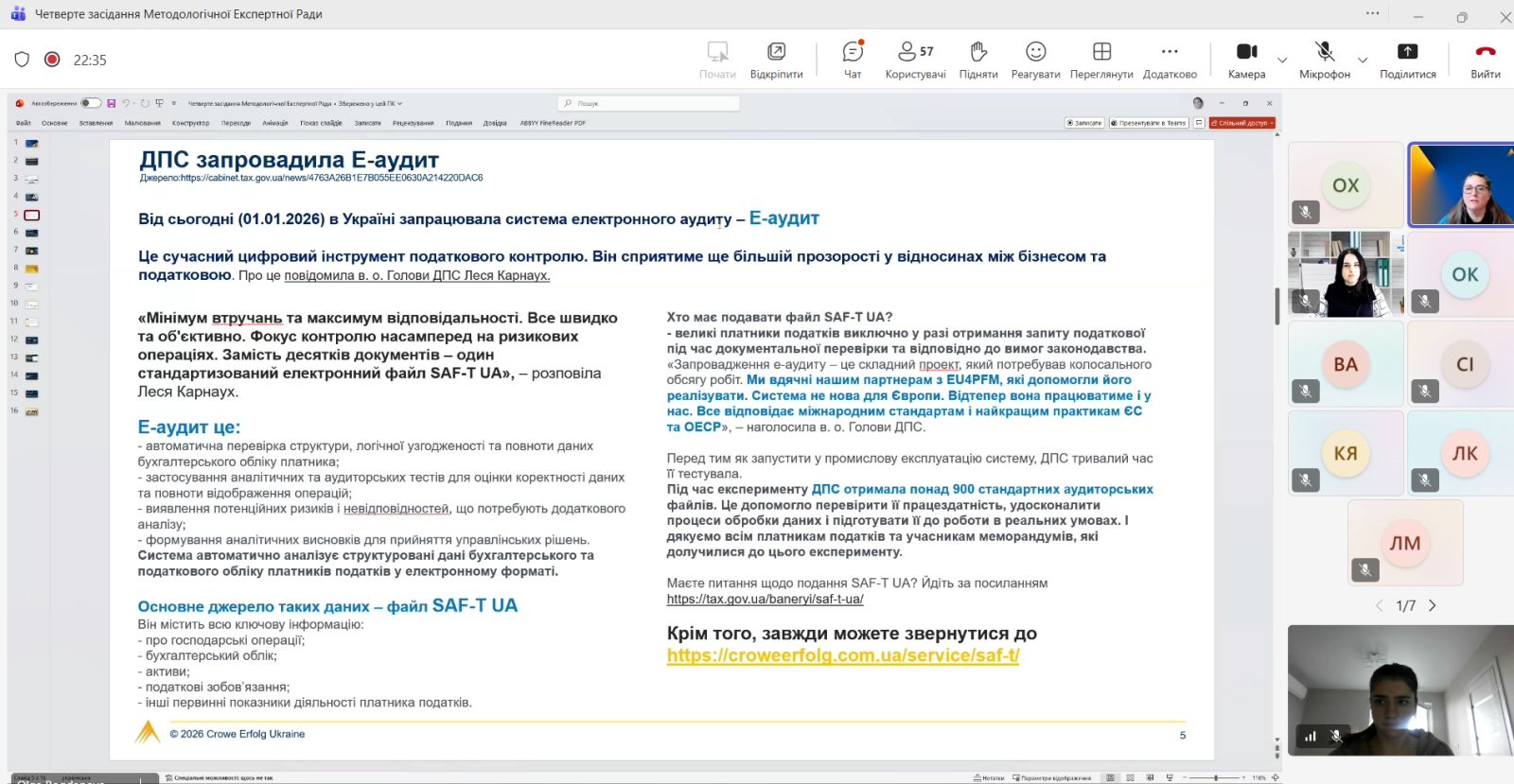The height and width of the screenshot is (784, 1514).
Task: Open Параметри відображення in status bar
Action: click(x=1051, y=778)
